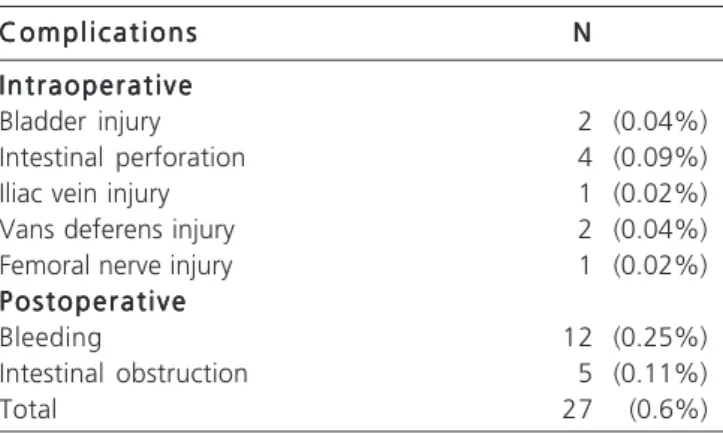Click the Intestinal obstruction row label
723x433 pixels.
click(124, 373)
